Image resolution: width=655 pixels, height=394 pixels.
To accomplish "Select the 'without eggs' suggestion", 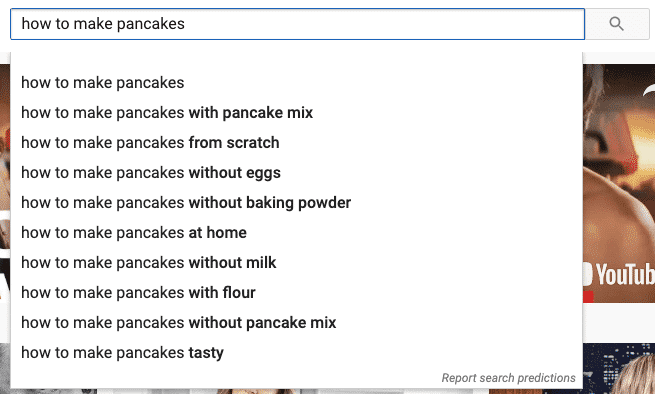I will click(296, 173).
